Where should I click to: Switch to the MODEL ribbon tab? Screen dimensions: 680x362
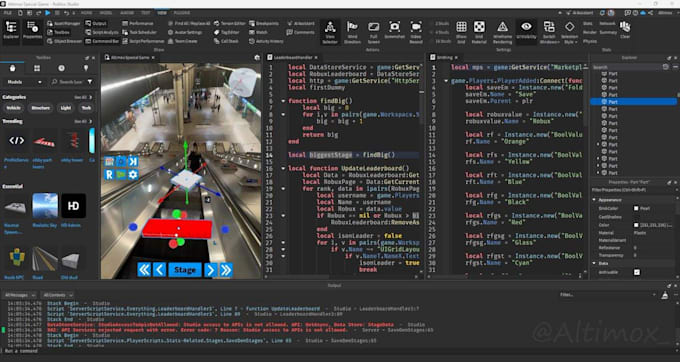pos(106,13)
